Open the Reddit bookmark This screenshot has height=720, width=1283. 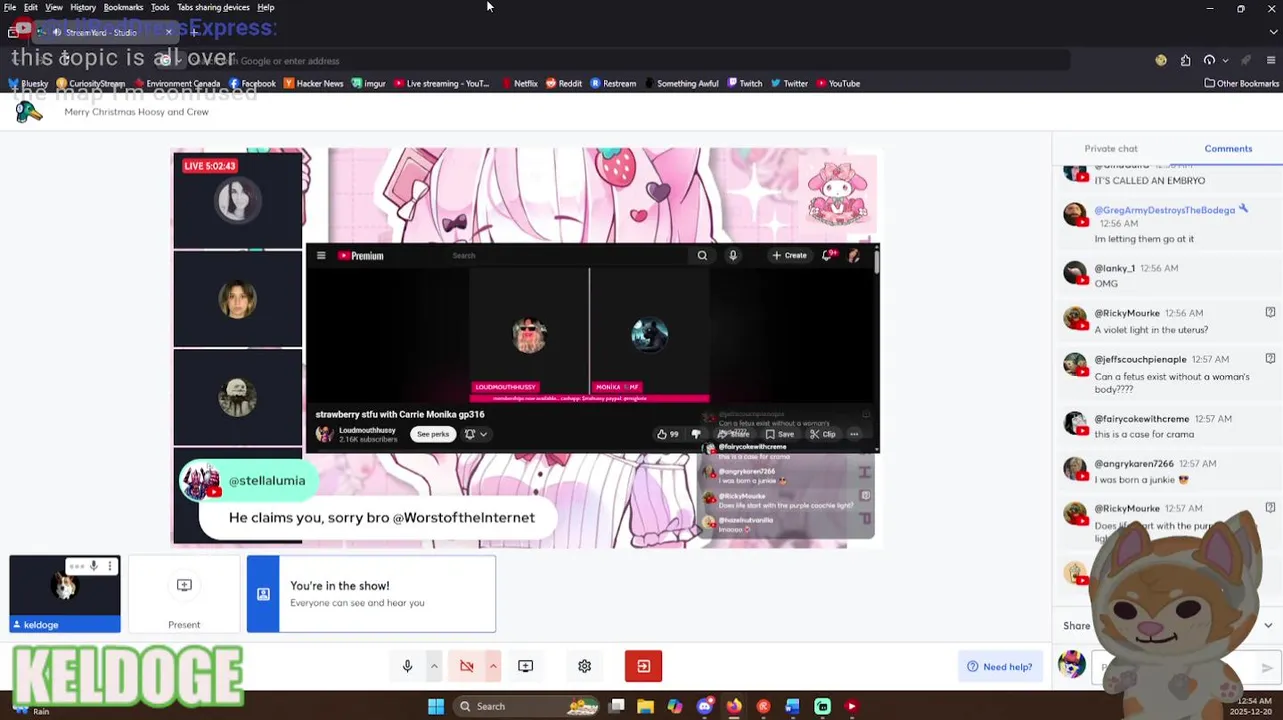(564, 84)
